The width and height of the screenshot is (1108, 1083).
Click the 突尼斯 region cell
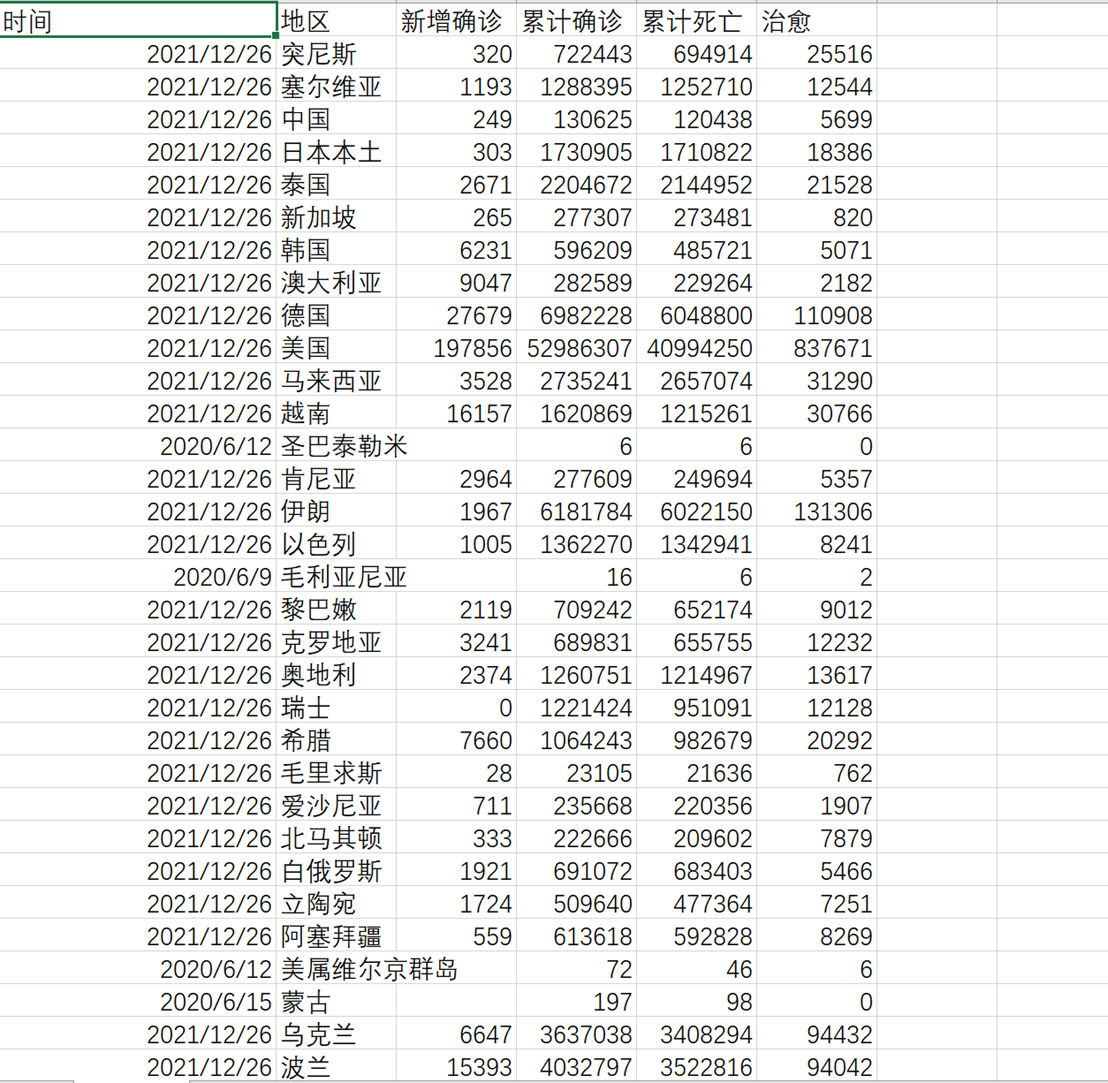click(x=336, y=55)
